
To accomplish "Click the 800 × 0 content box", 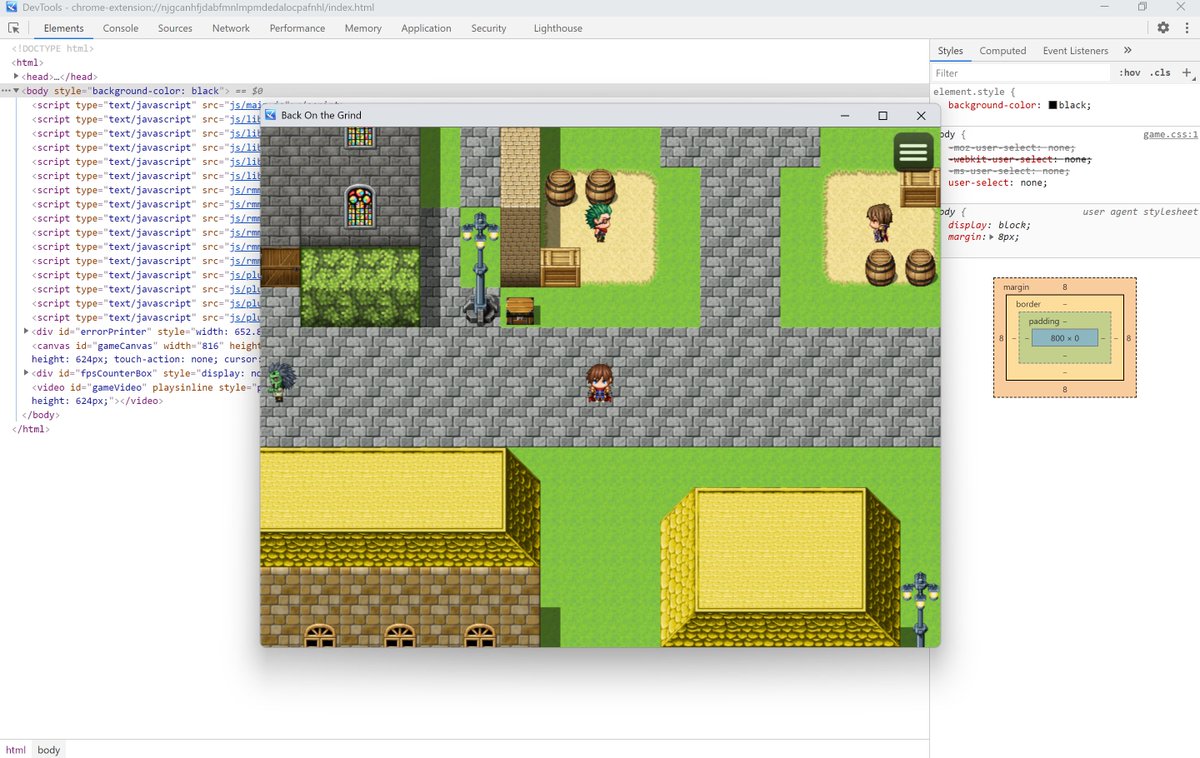I will click(x=1065, y=338).
